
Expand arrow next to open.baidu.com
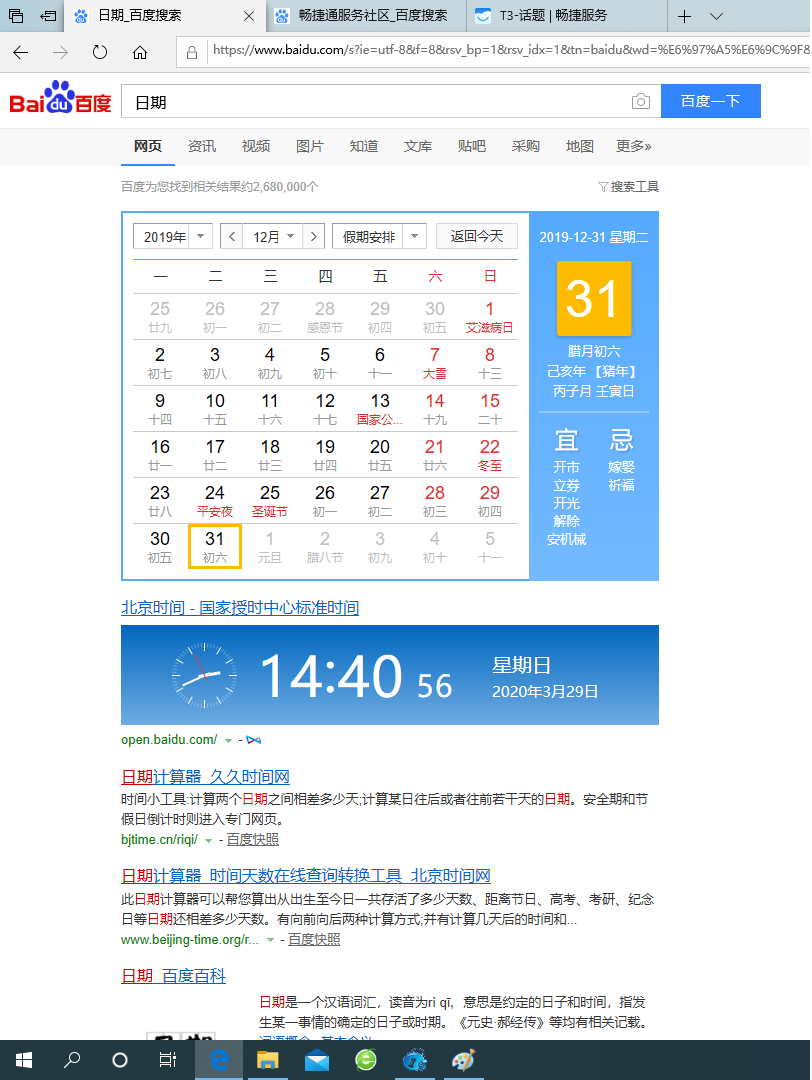[x=228, y=740]
